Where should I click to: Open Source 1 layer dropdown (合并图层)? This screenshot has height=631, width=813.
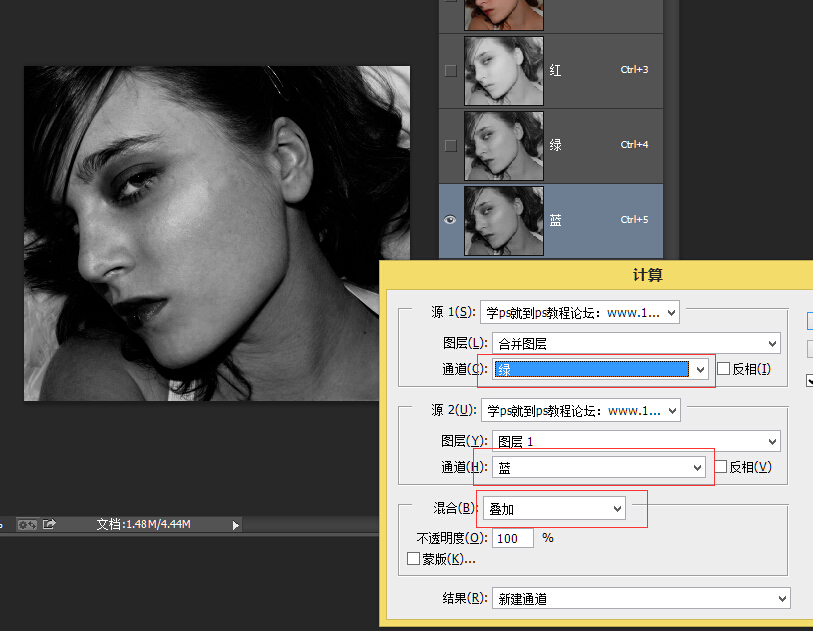pyautogui.click(x=637, y=344)
